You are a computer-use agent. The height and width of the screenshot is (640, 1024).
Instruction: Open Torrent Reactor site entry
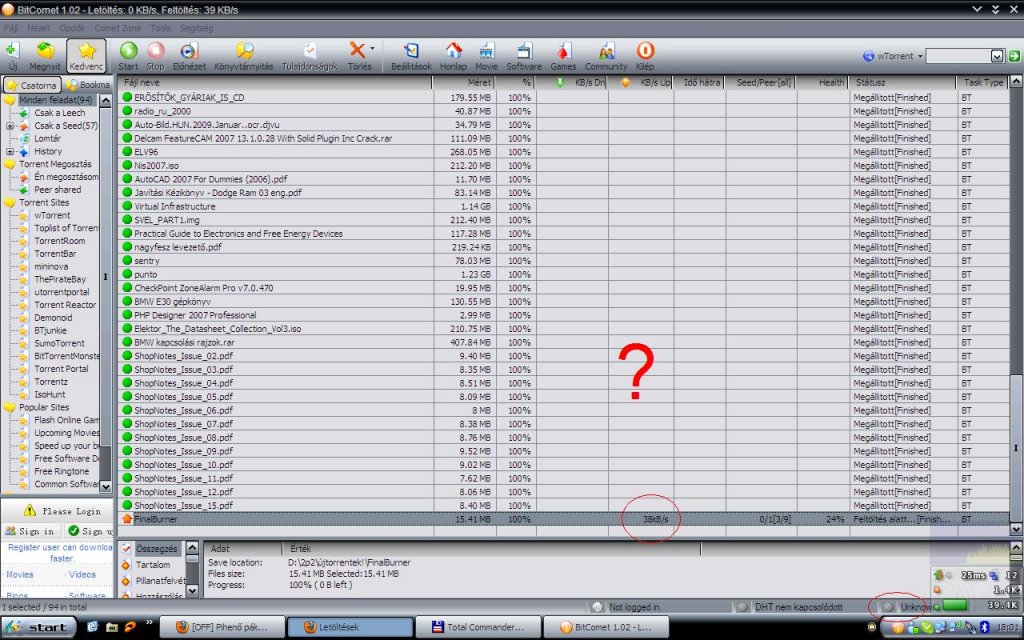click(65, 305)
